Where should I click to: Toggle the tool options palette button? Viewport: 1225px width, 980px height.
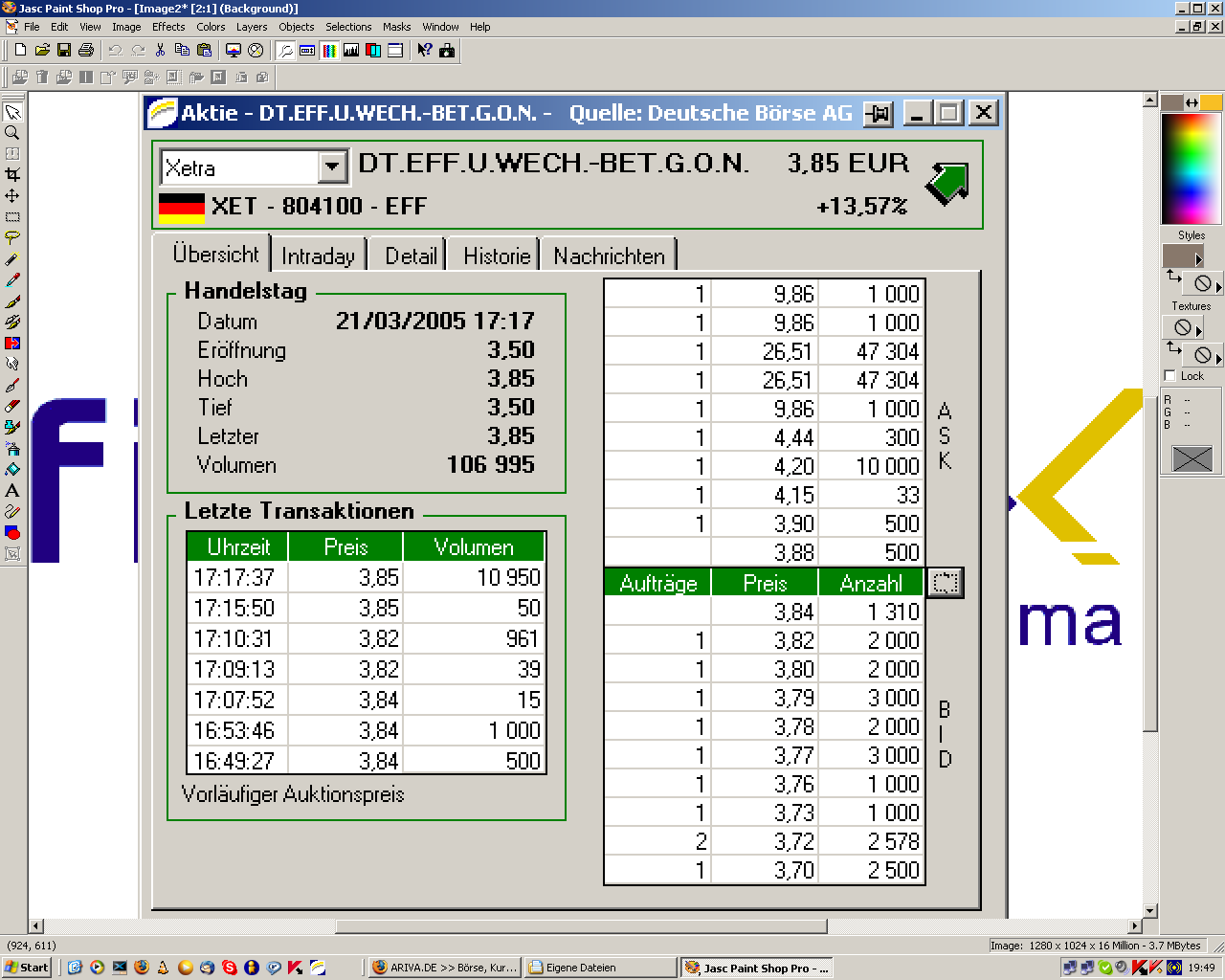click(307, 50)
